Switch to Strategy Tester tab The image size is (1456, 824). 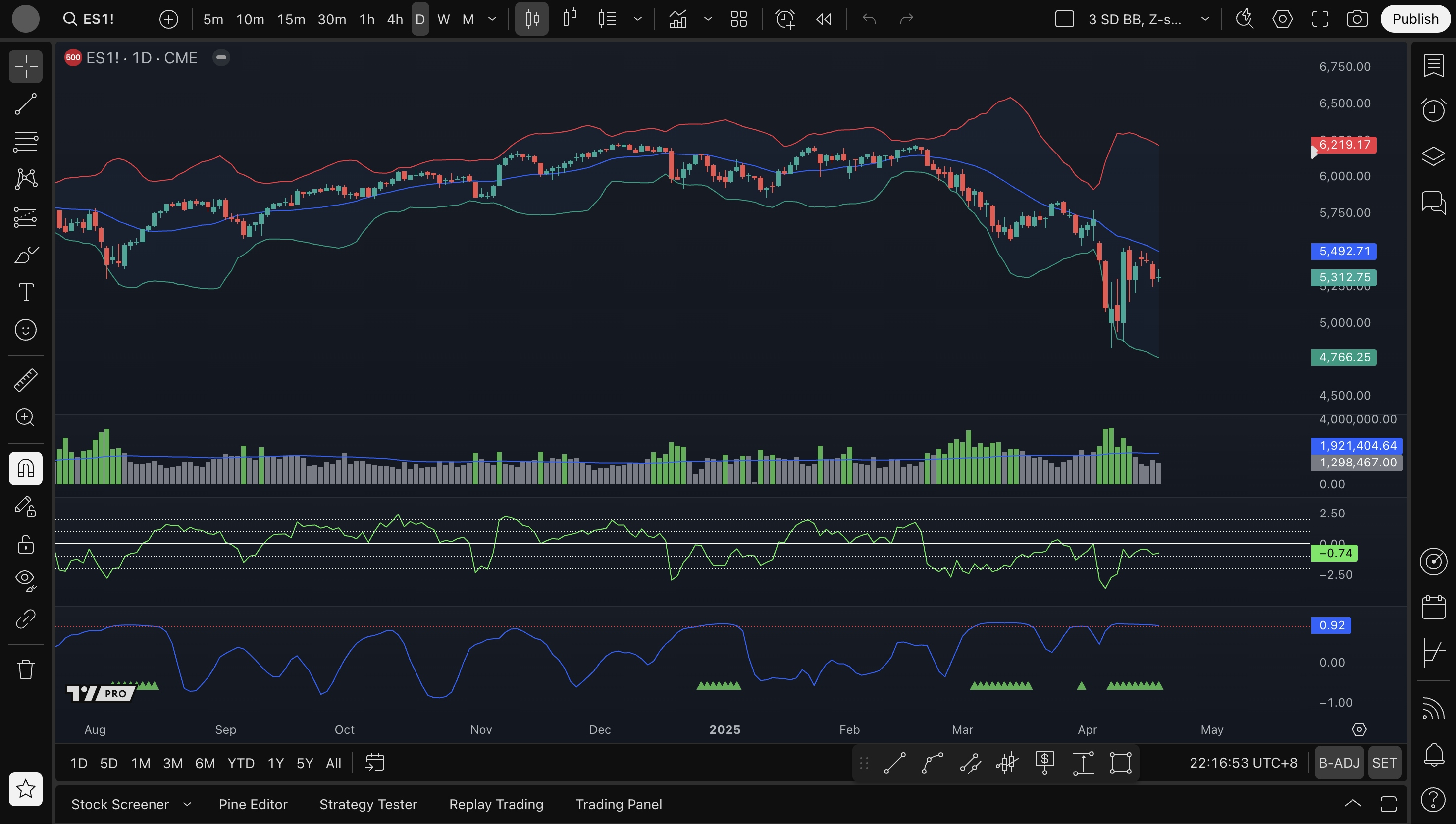coord(368,804)
